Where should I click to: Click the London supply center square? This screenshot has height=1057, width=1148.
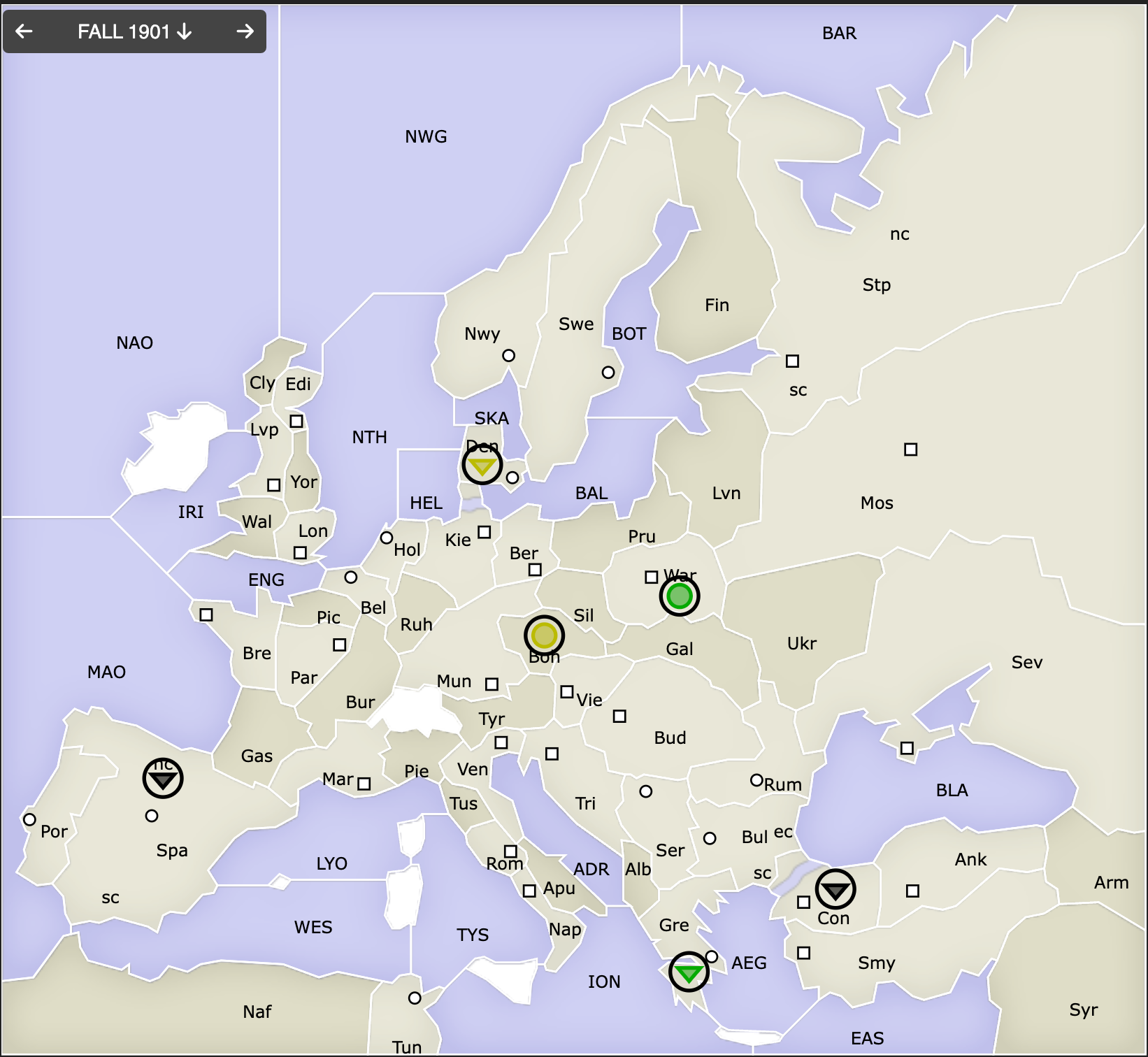pos(300,553)
